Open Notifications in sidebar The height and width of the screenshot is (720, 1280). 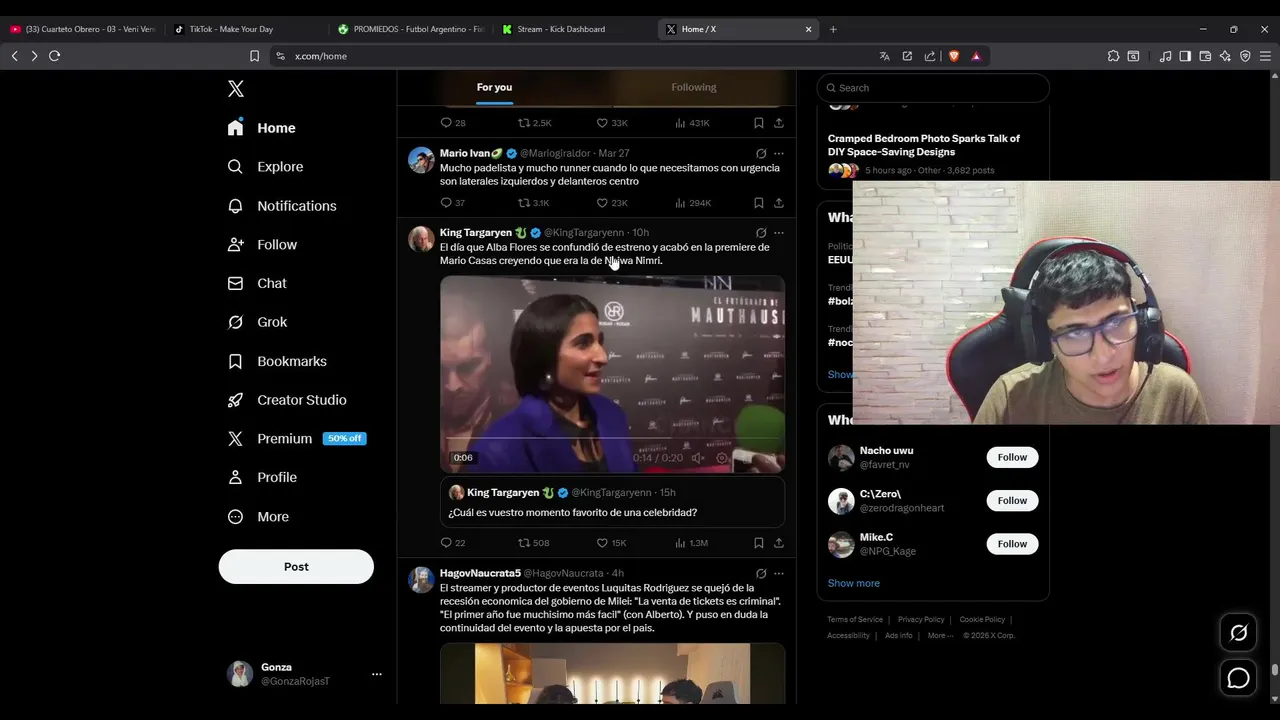282,206
